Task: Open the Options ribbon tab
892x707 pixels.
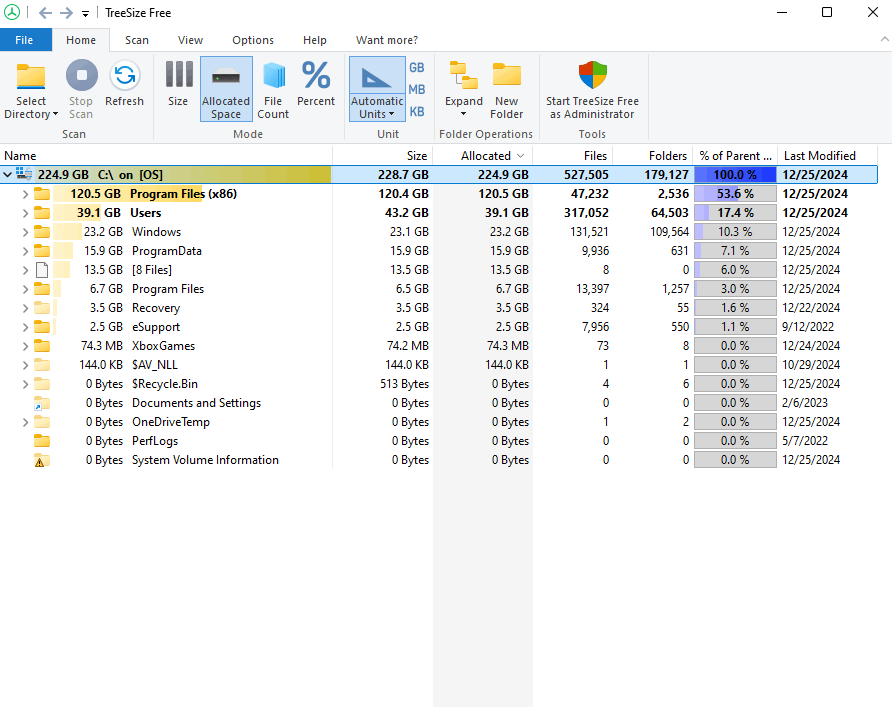Action: point(253,40)
